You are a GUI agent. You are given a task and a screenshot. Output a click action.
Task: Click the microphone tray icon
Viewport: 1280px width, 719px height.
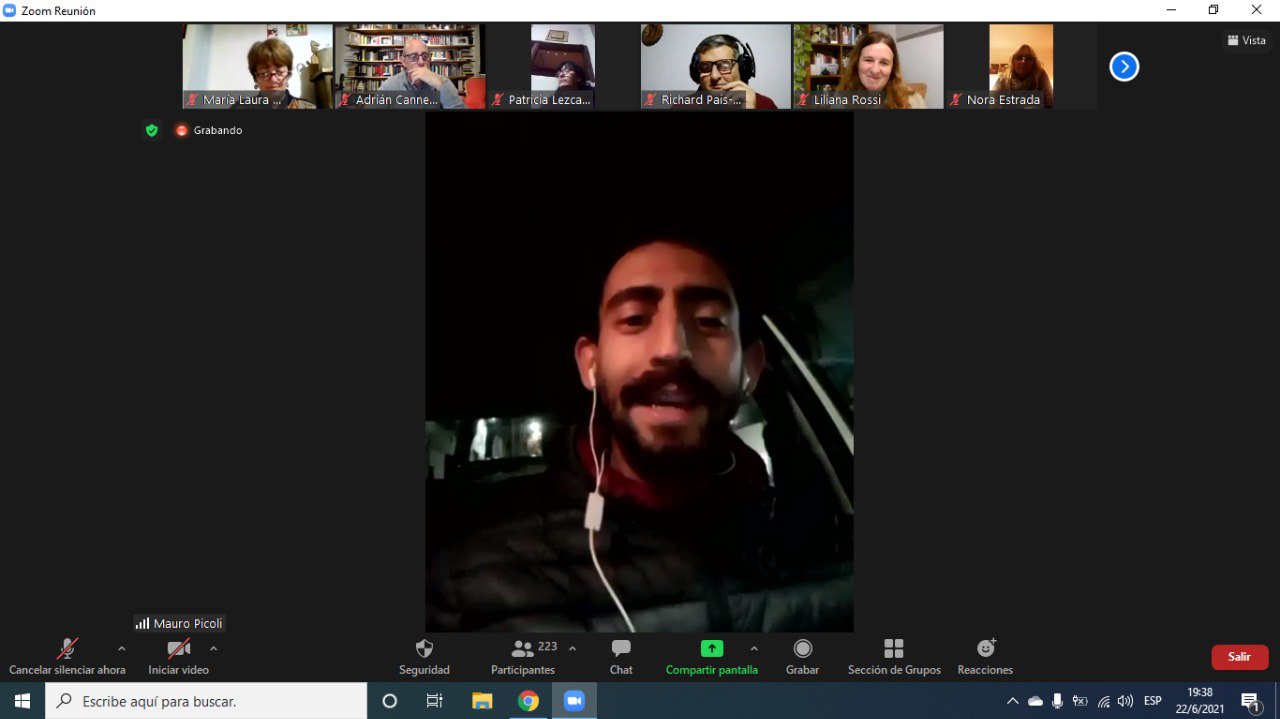pyautogui.click(x=1057, y=701)
